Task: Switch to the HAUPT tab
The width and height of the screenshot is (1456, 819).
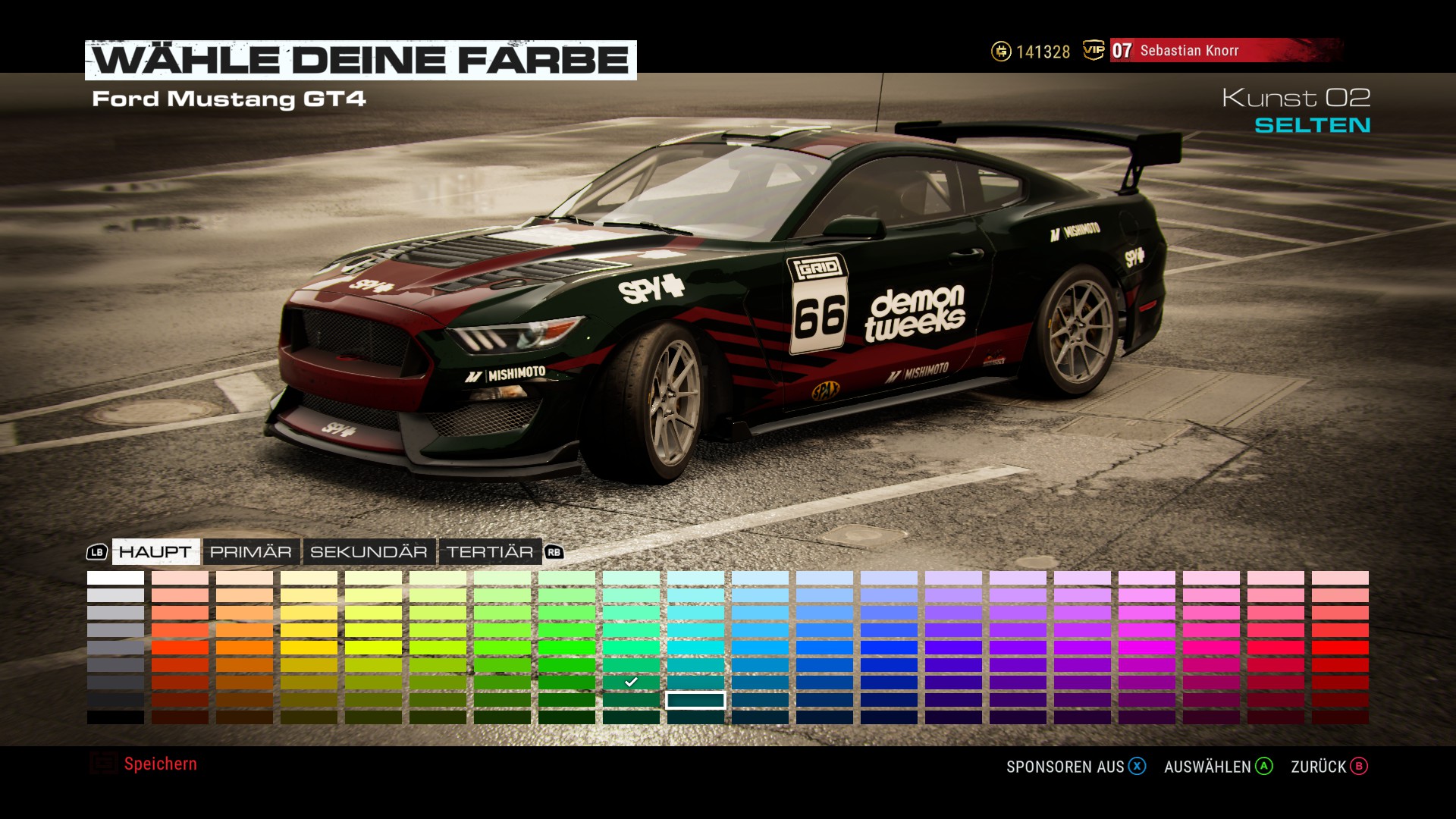Action: (156, 552)
